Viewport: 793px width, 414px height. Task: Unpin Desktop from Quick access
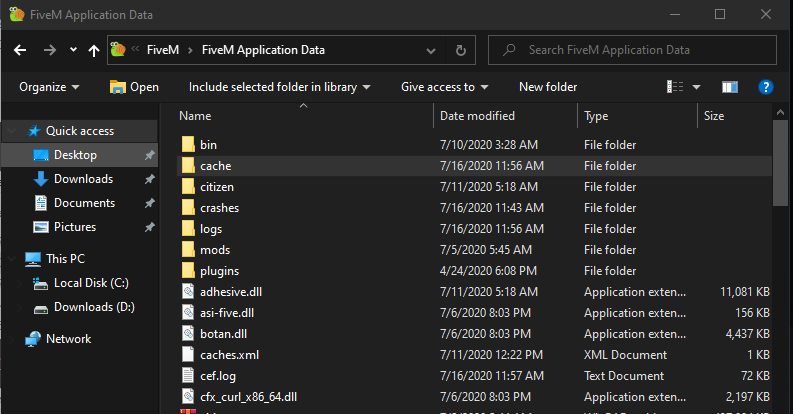[x=149, y=155]
